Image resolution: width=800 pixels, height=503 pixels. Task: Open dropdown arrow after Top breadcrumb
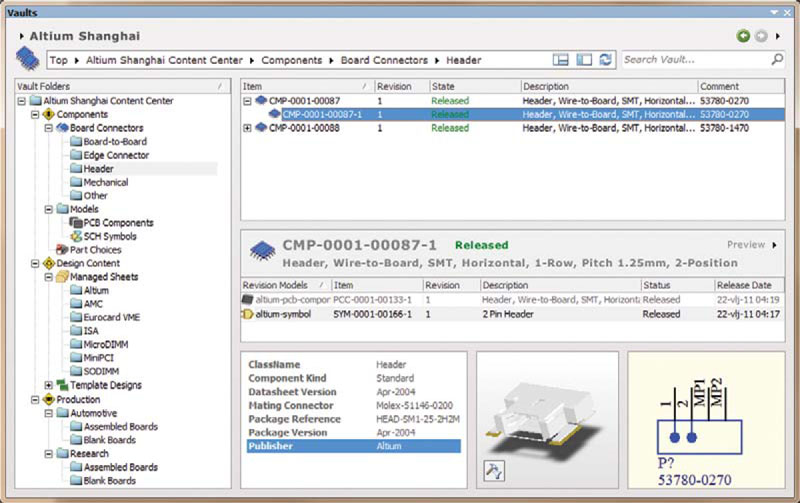(77, 61)
